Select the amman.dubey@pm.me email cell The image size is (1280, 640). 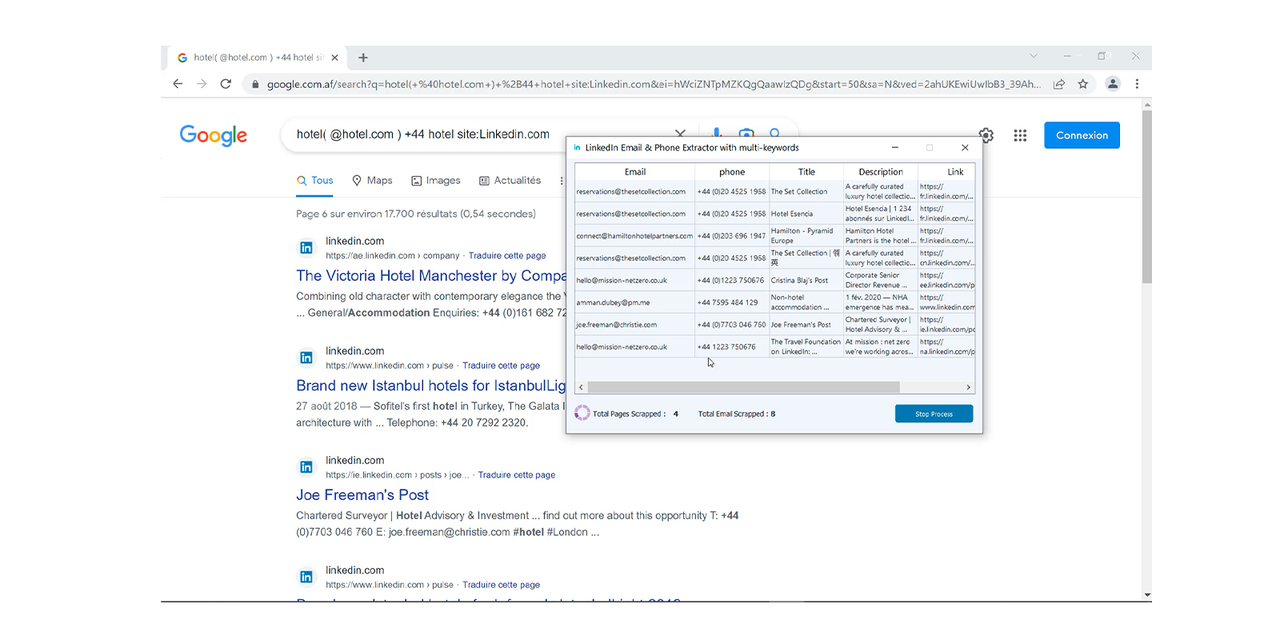click(635, 302)
